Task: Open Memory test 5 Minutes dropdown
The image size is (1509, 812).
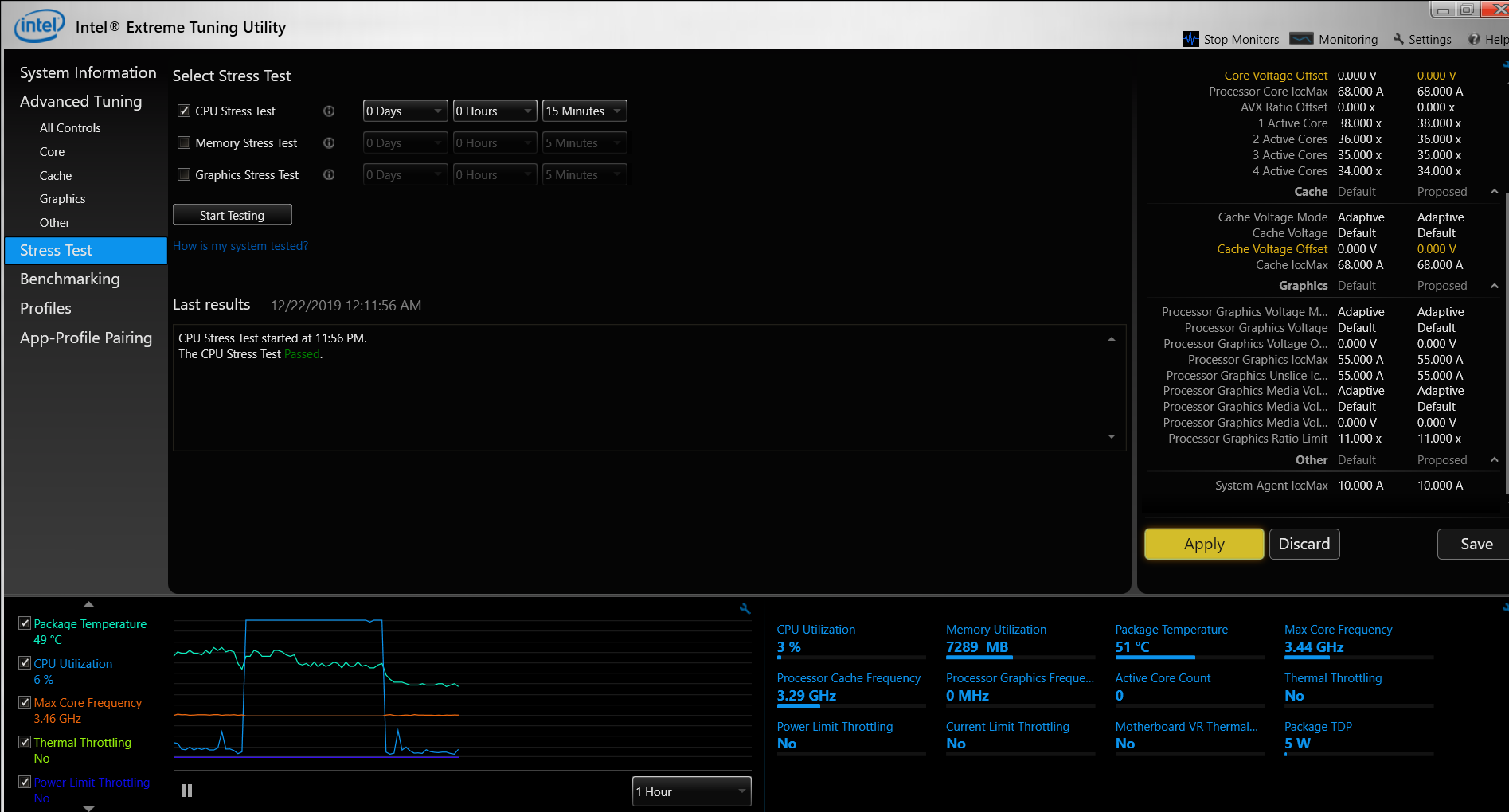Action: pyautogui.click(x=584, y=143)
